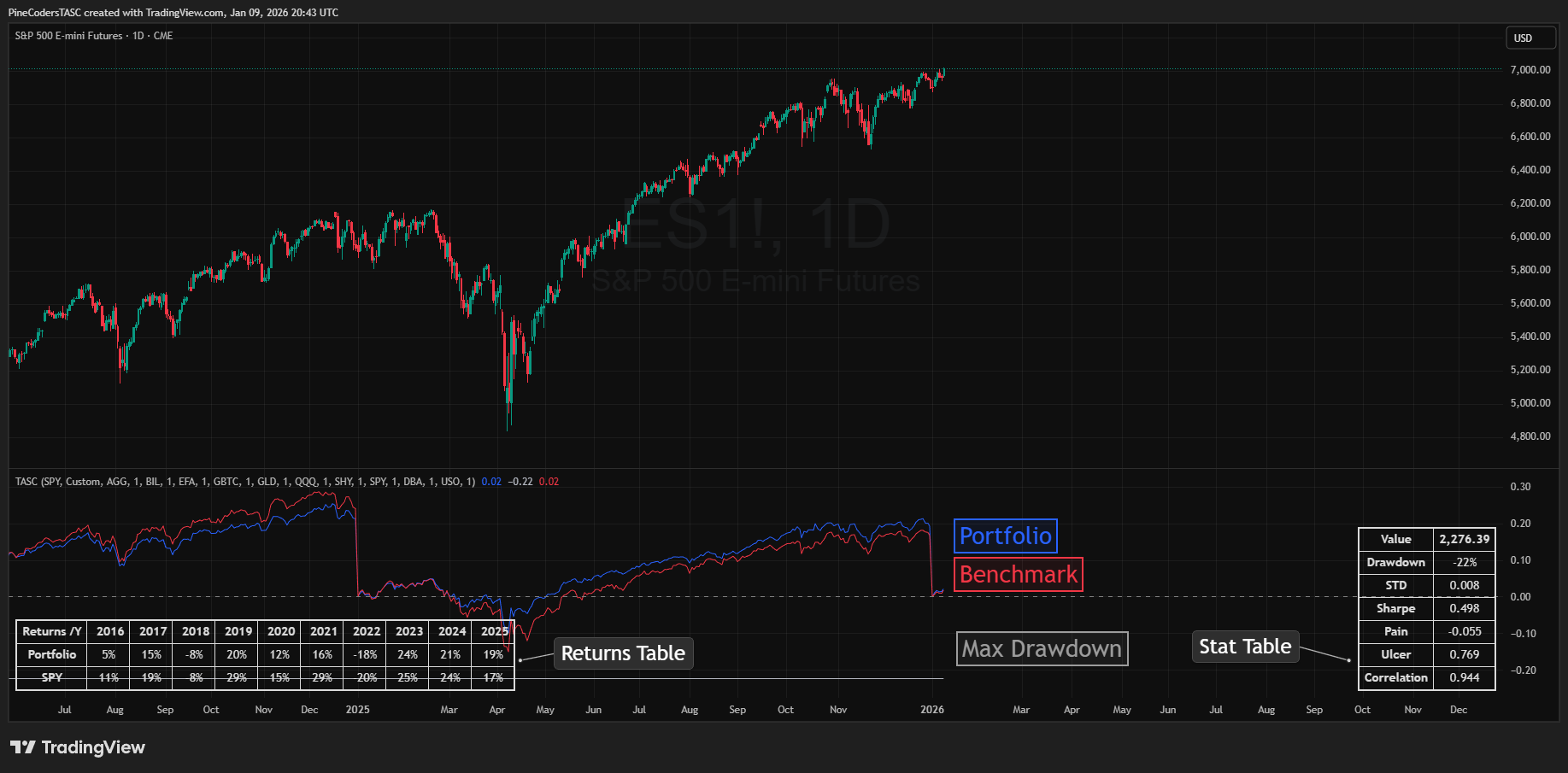The image size is (1568, 773).
Task: Click the Returns /Y header cell
Action: (x=52, y=631)
